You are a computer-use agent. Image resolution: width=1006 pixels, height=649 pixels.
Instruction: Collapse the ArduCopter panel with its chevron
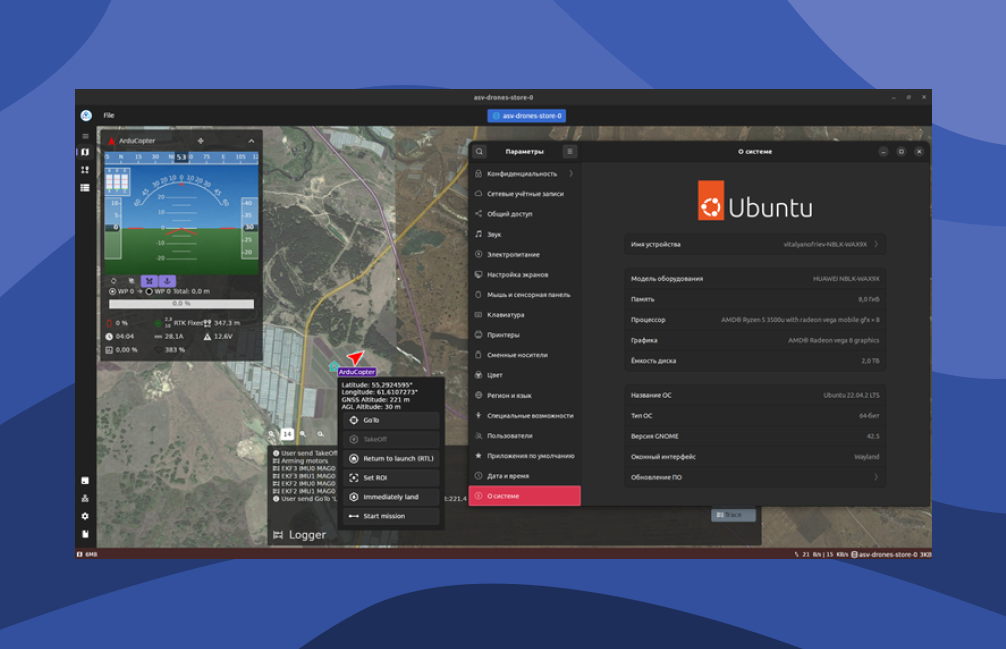coord(251,141)
